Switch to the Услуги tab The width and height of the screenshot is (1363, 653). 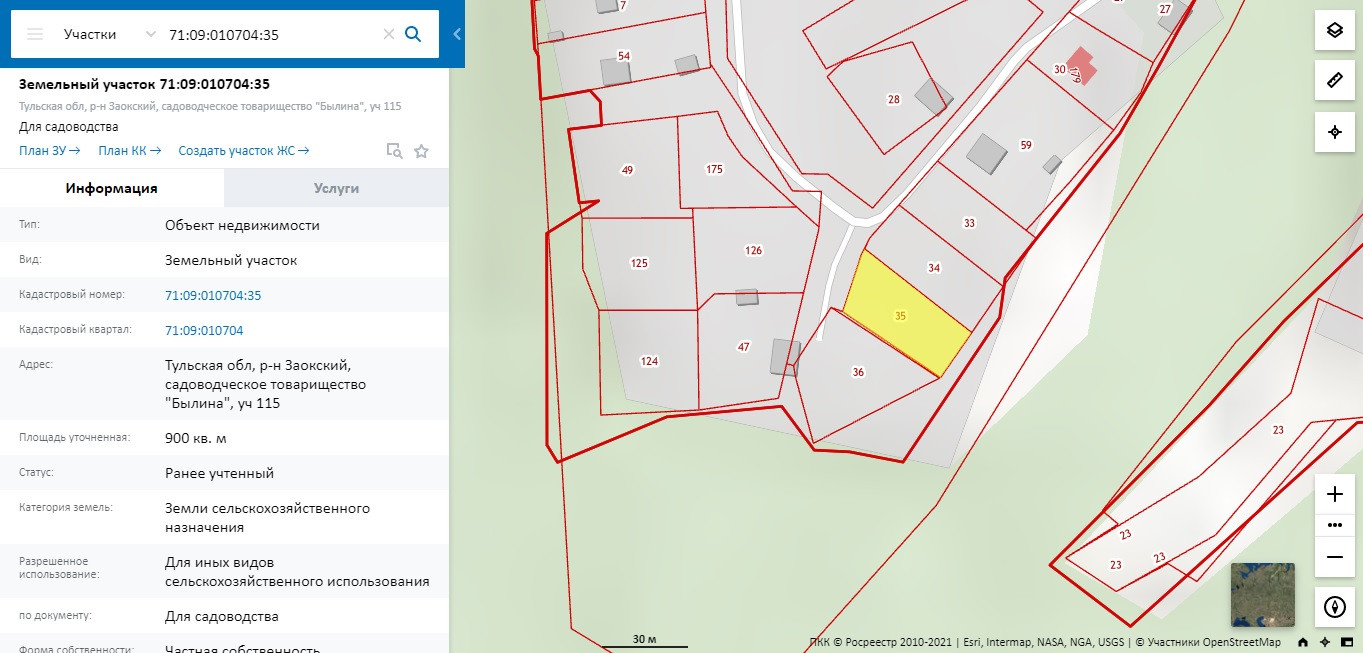[x=336, y=188]
